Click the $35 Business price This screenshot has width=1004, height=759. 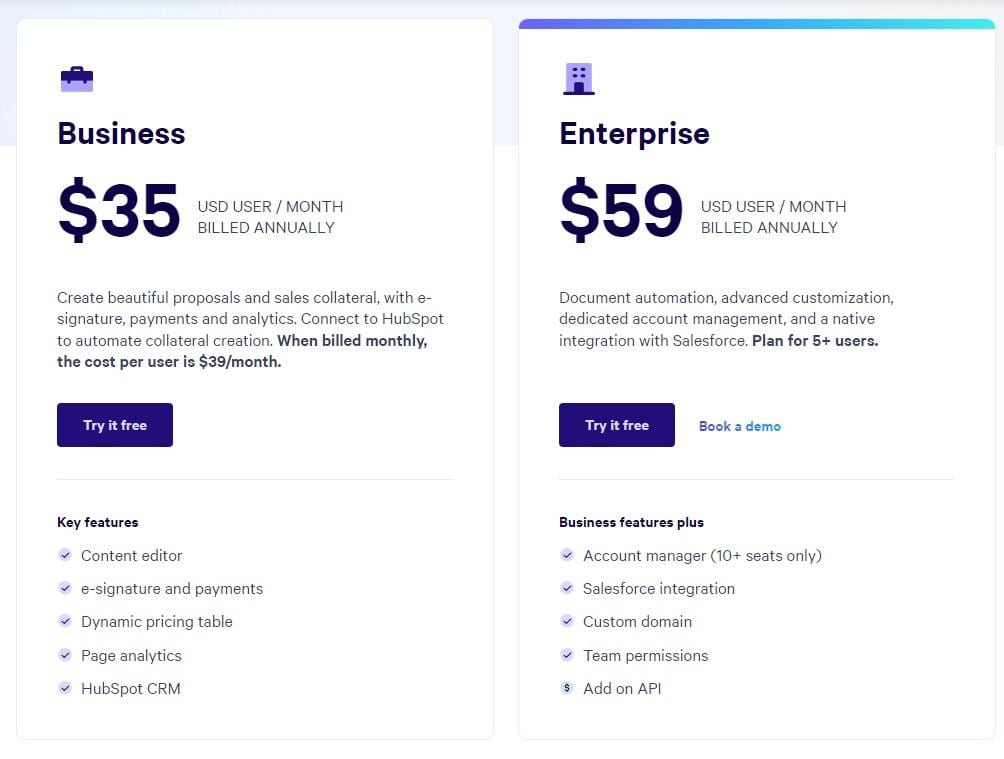coord(119,210)
